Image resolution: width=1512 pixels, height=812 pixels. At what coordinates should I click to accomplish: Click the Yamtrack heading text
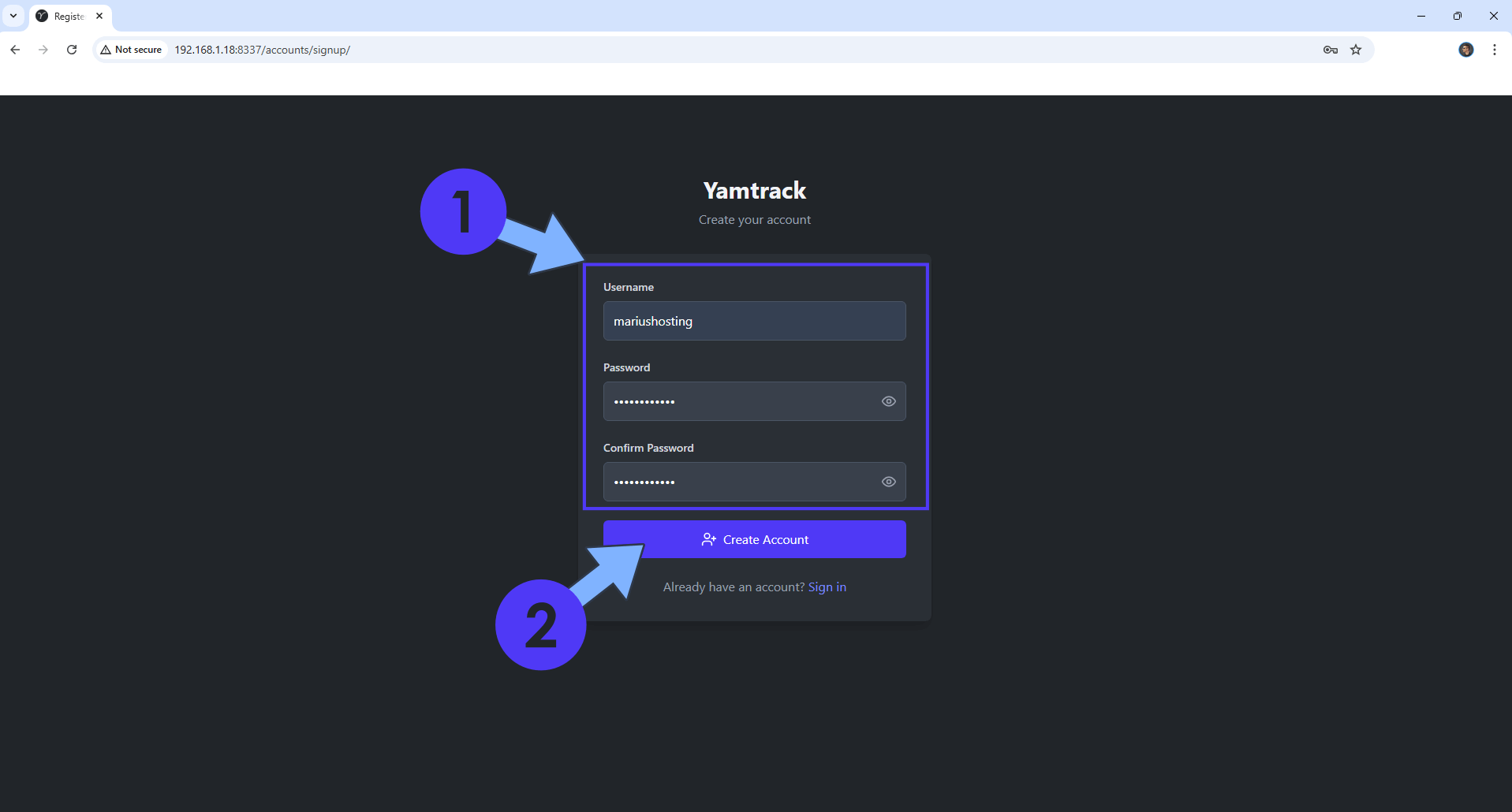754,191
